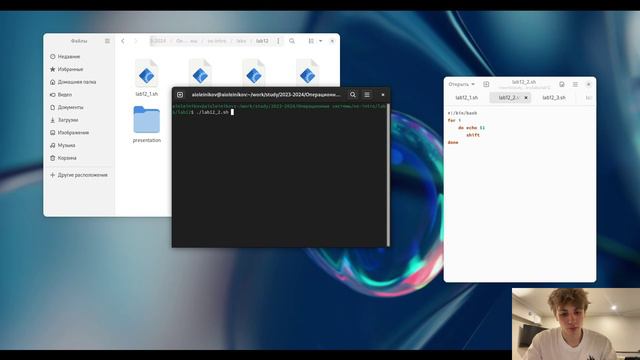This screenshot has width=640, height=360.
Task: Click search icon in terminal header
Action: point(353,95)
